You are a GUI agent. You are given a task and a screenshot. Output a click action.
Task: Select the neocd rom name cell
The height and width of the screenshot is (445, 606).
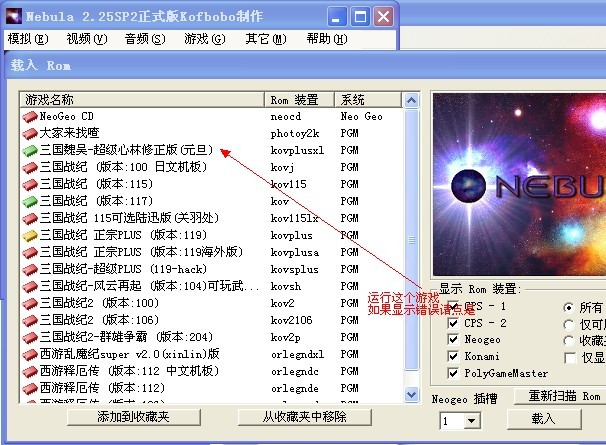tap(286, 116)
